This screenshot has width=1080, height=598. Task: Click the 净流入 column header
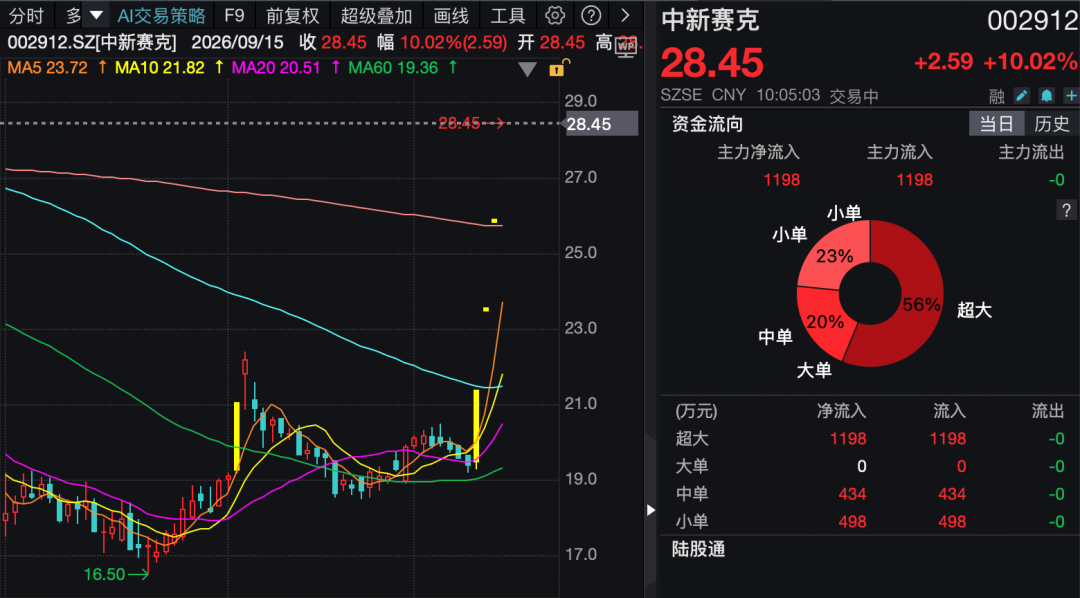[x=841, y=411]
